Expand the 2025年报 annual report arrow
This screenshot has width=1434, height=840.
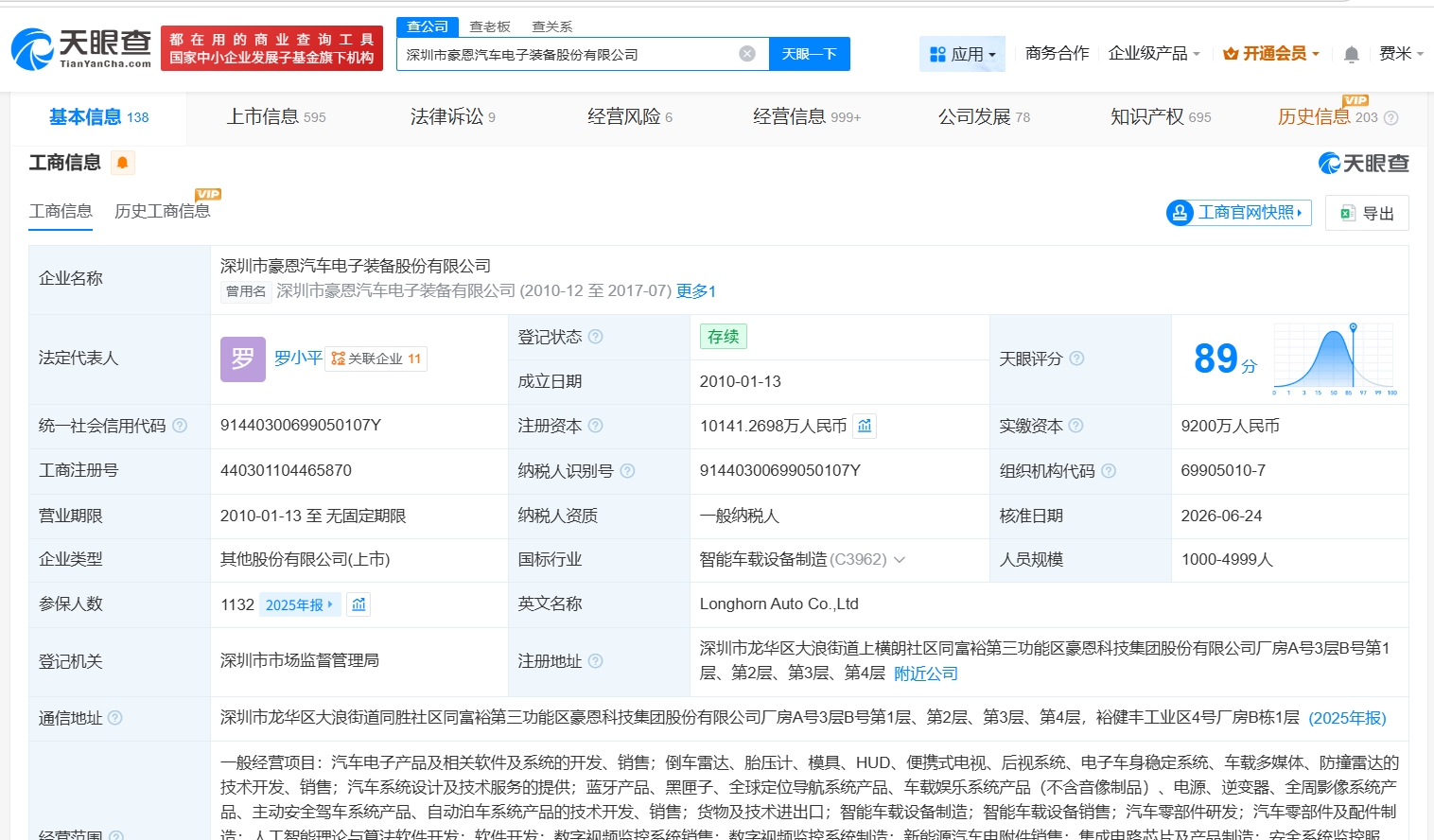click(299, 604)
